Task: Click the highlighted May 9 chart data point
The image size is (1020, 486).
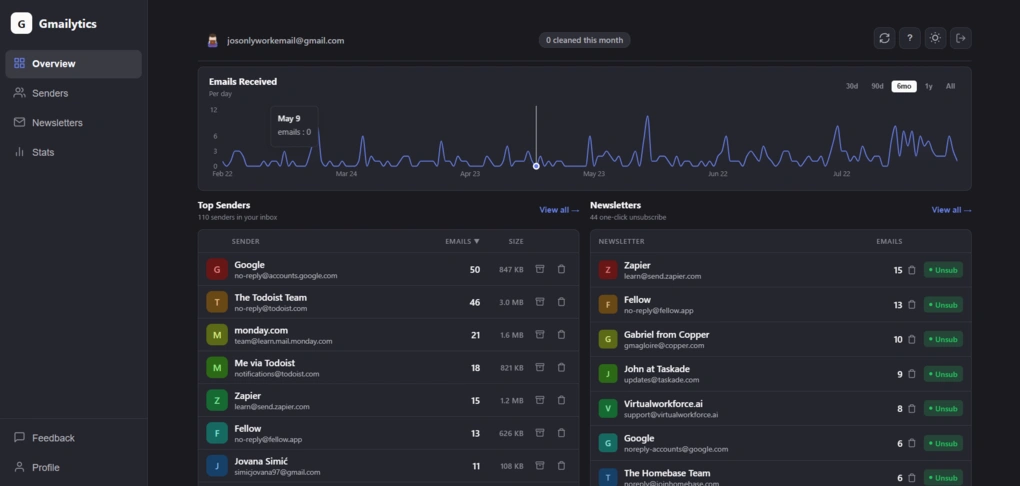Action: click(x=536, y=166)
